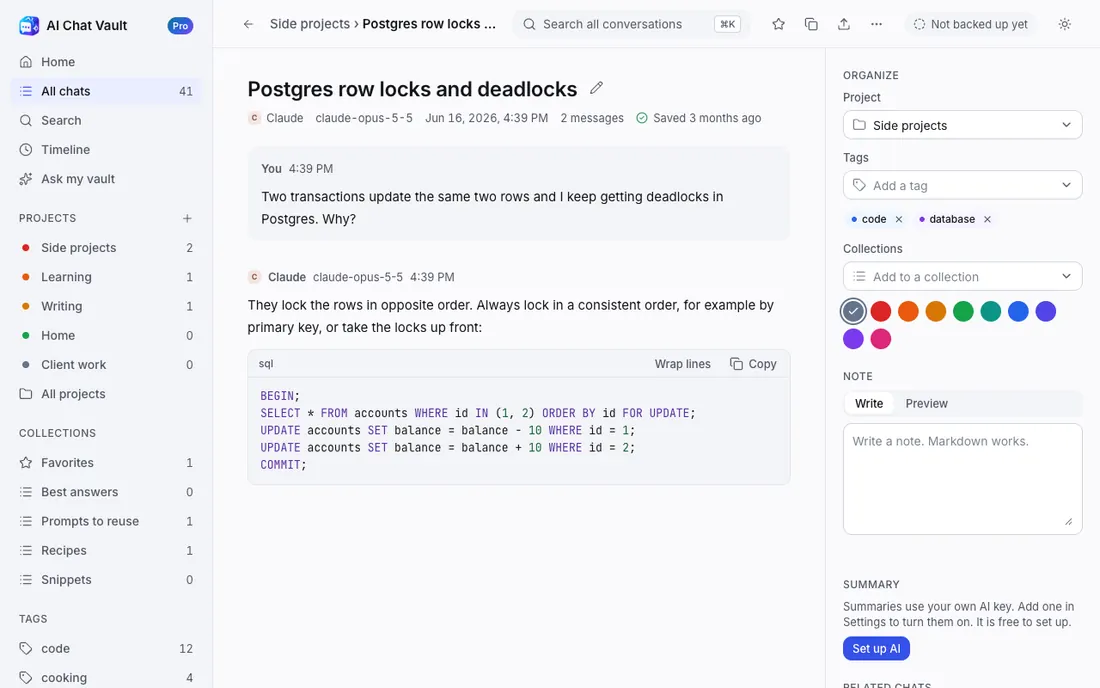This screenshot has width=1100, height=688.
Task: Expand the Project dropdown showing Side projects
Action: (x=962, y=125)
